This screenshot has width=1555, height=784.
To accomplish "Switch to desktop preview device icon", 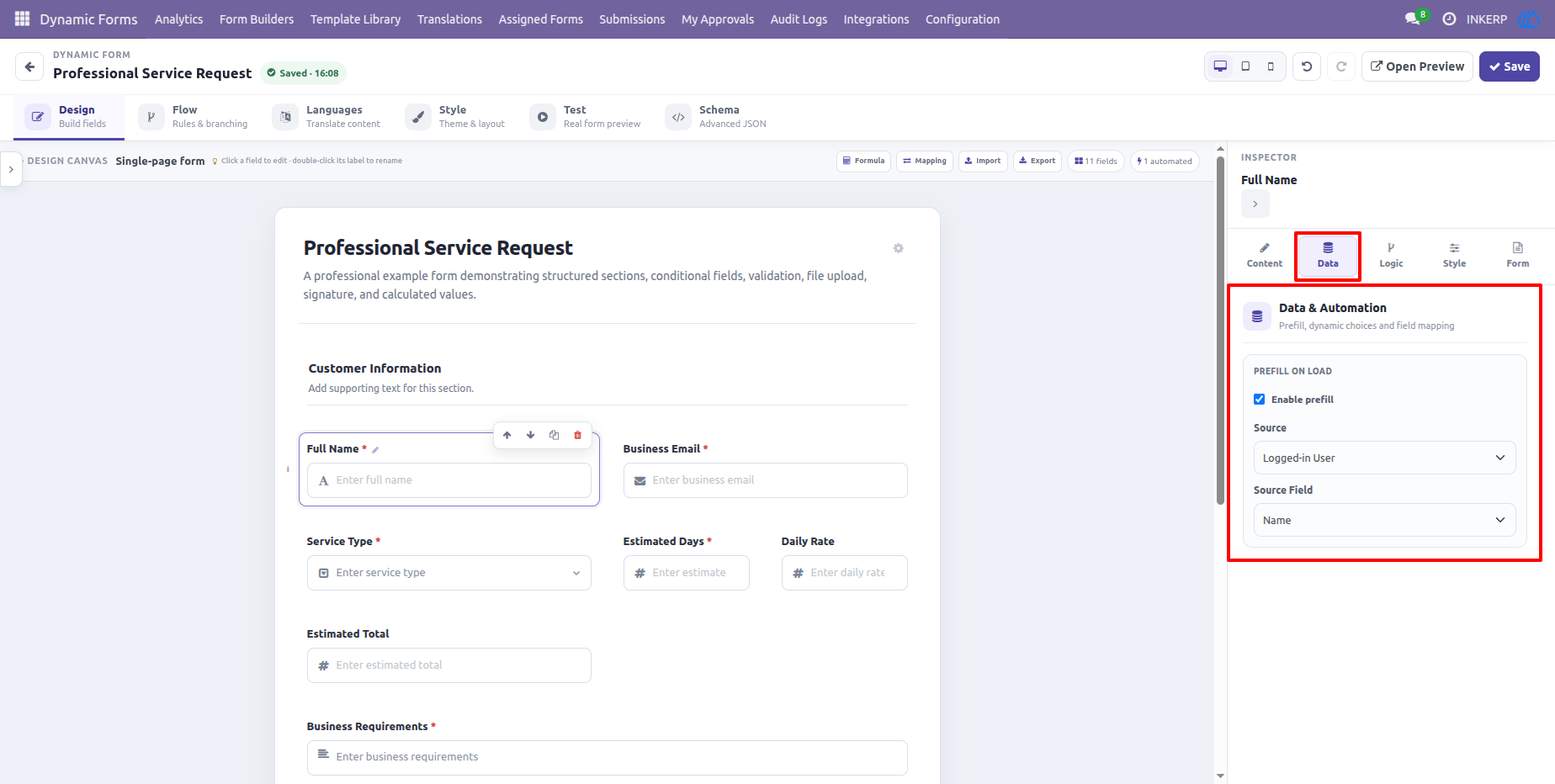I will (x=1220, y=66).
